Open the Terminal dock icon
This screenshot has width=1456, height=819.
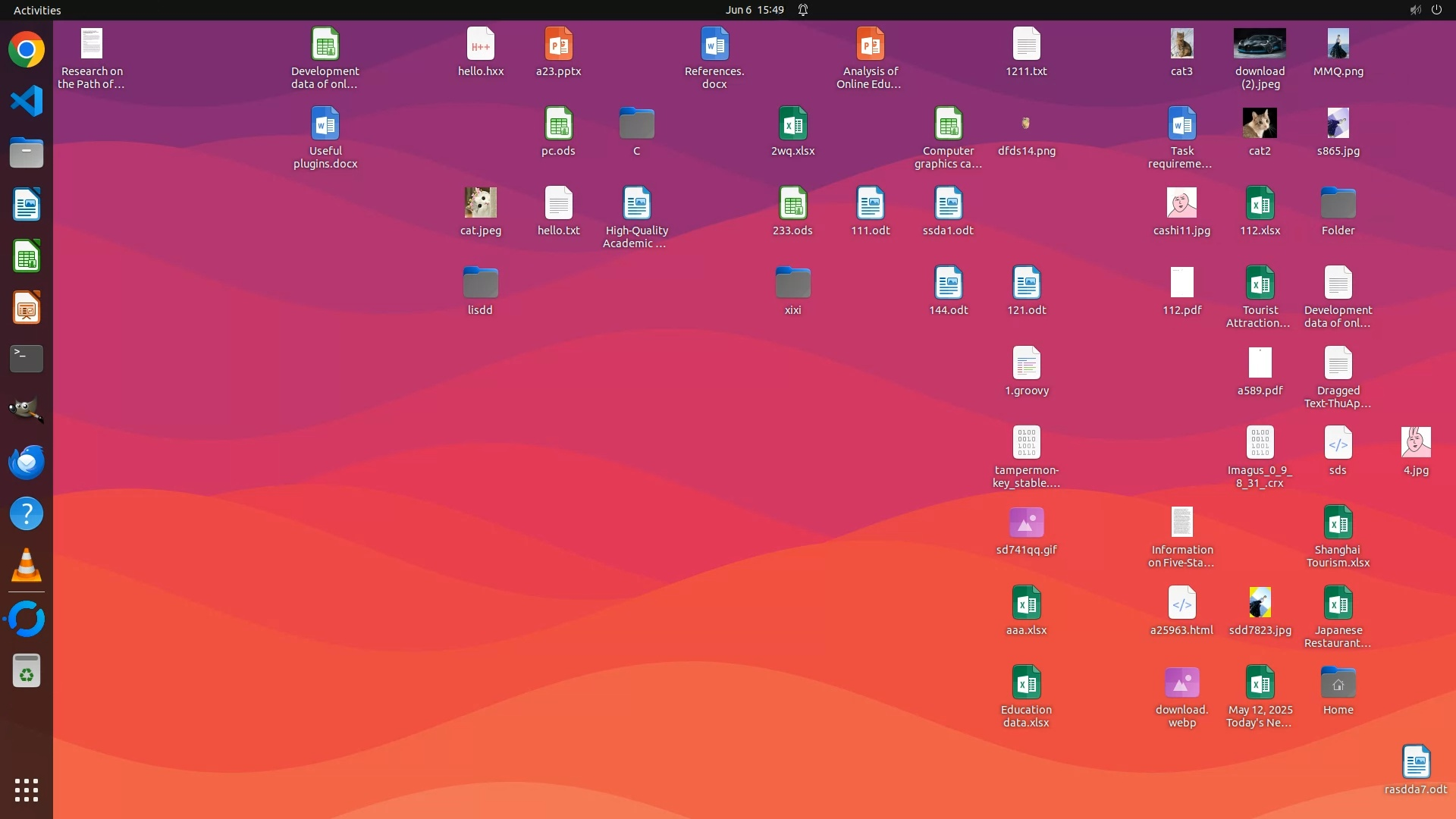tap(27, 359)
